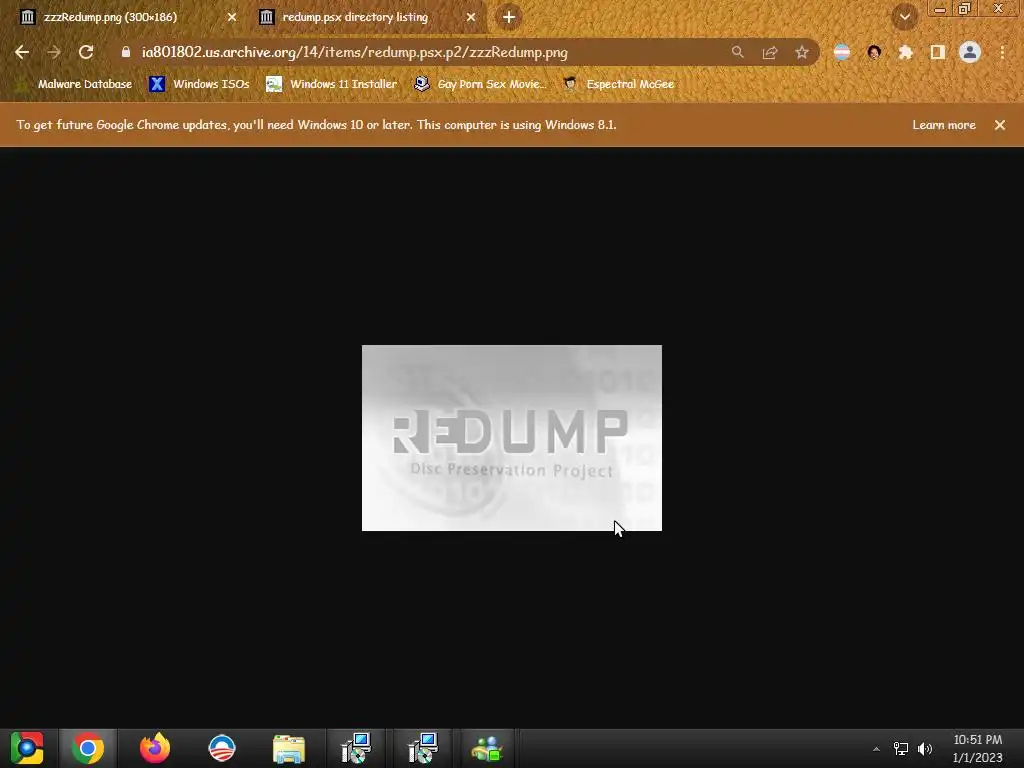Open the first installer icon on taskbar
Screen dimensions: 1024x768
[x=356, y=748]
